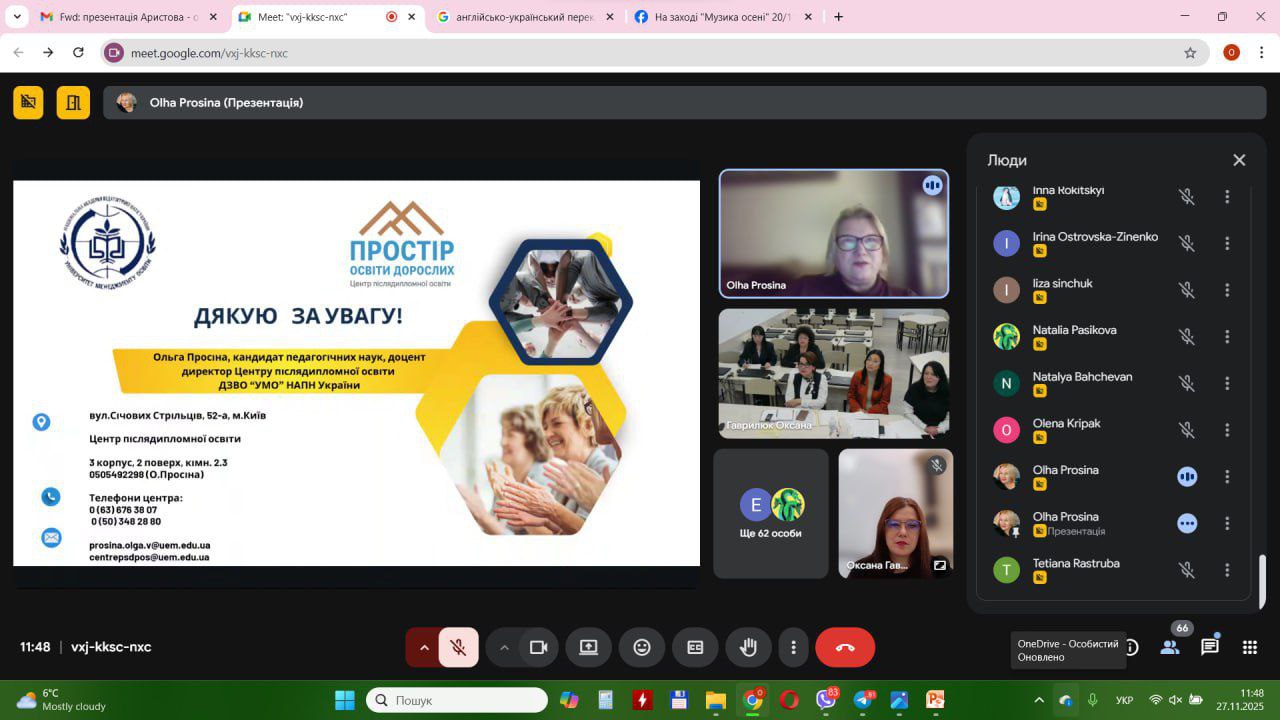
Task: Start screen sharing with the present button
Action: point(588,647)
